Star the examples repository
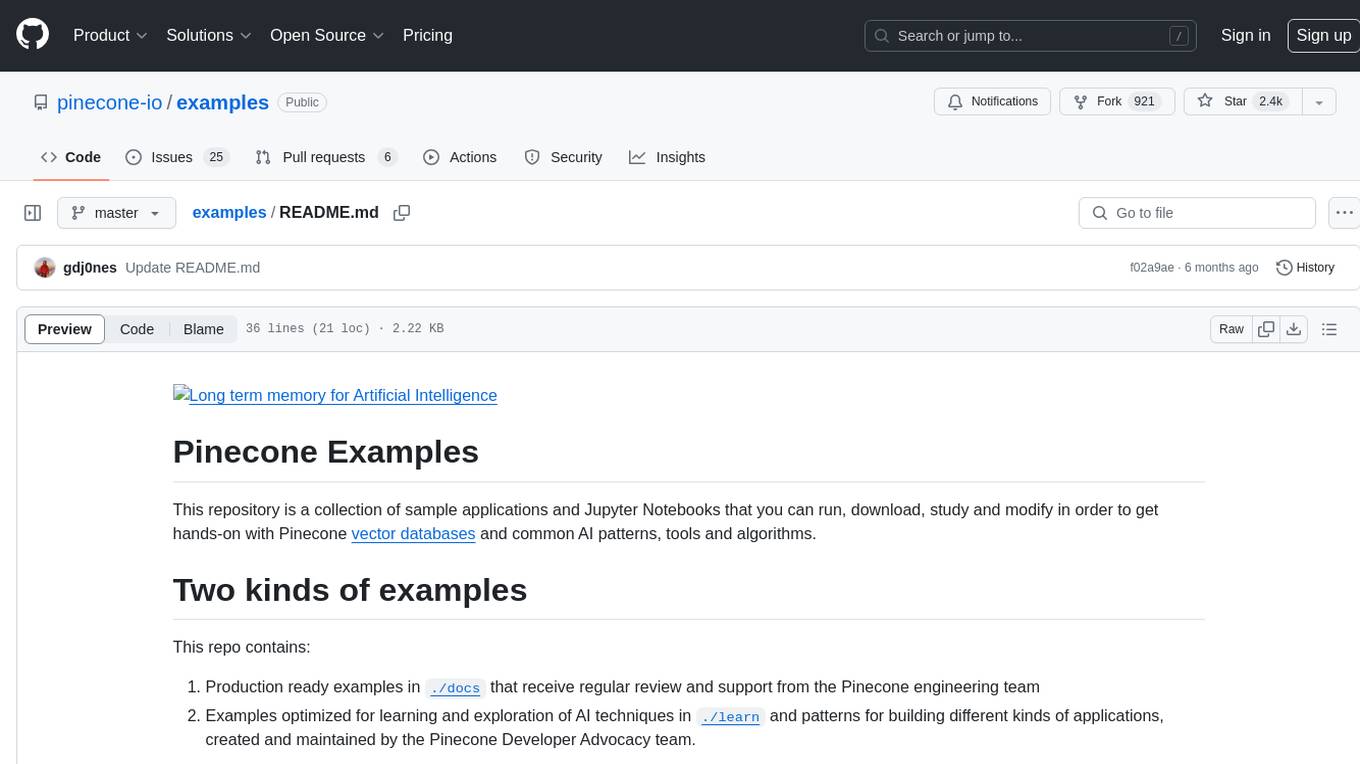 click(x=1242, y=102)
